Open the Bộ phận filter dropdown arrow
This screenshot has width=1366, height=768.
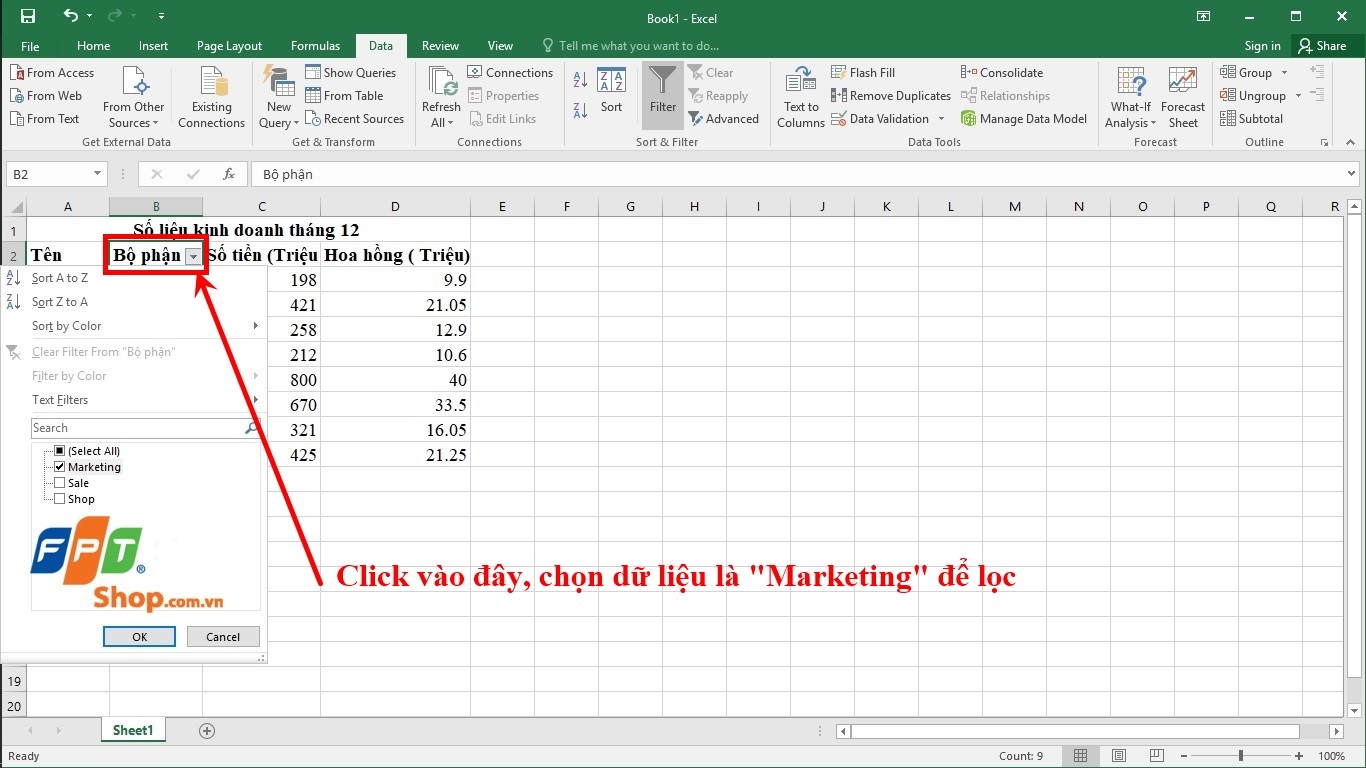[x=193, y=256]
